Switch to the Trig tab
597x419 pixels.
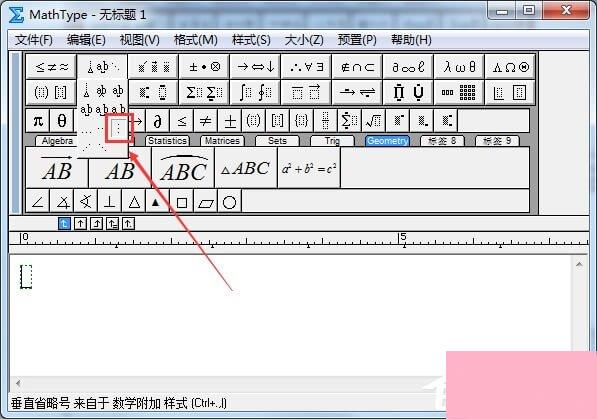point(332,141)
